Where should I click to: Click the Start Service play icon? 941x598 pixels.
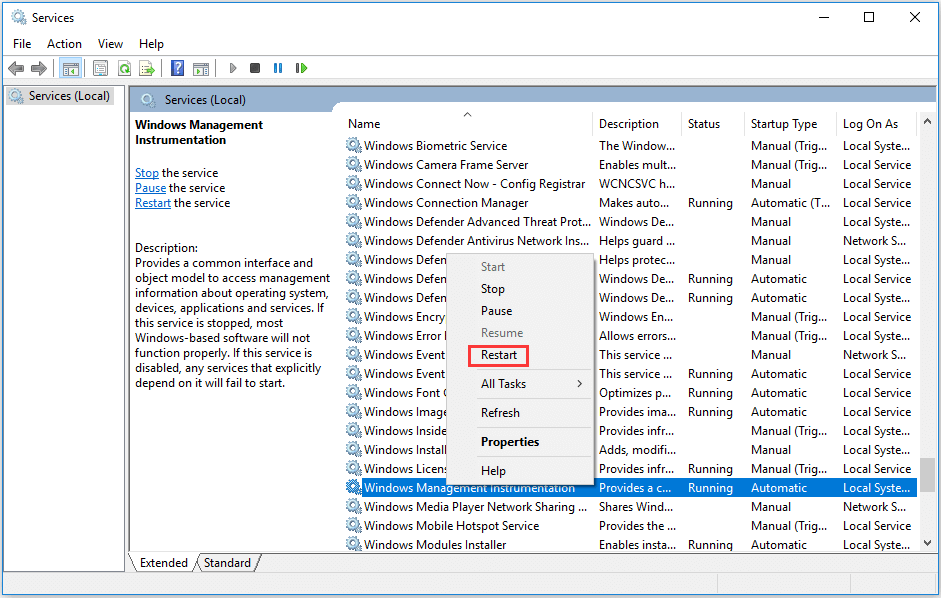[x=233, y=68]
